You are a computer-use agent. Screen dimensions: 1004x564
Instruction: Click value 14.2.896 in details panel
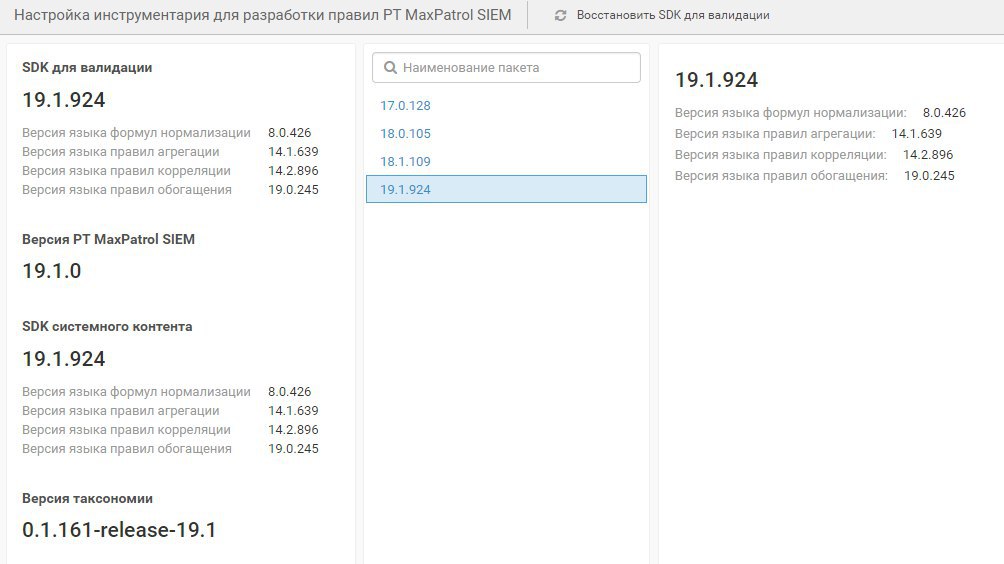(x=928, y=156)
